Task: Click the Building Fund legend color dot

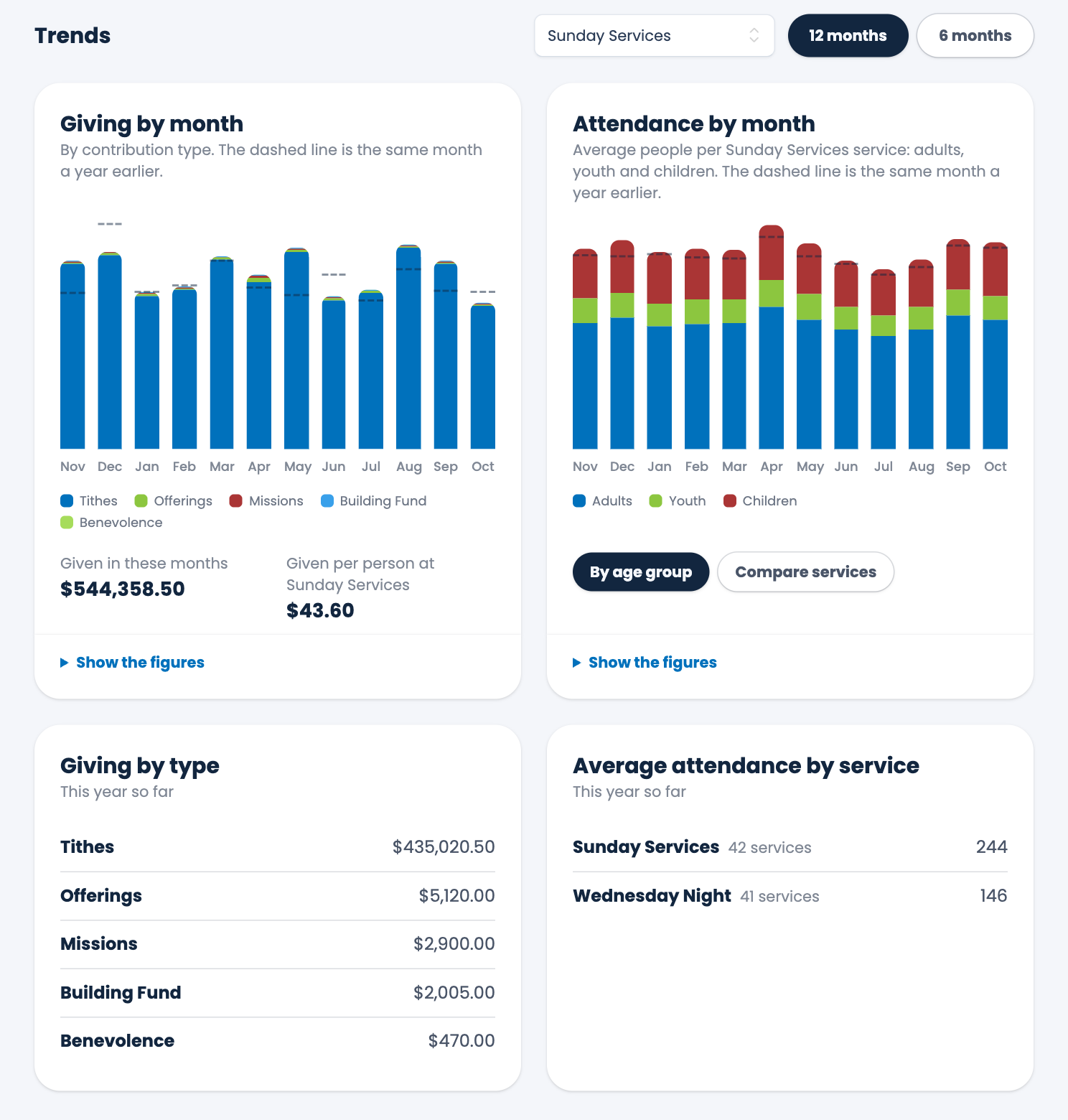Action: [327, 501]
